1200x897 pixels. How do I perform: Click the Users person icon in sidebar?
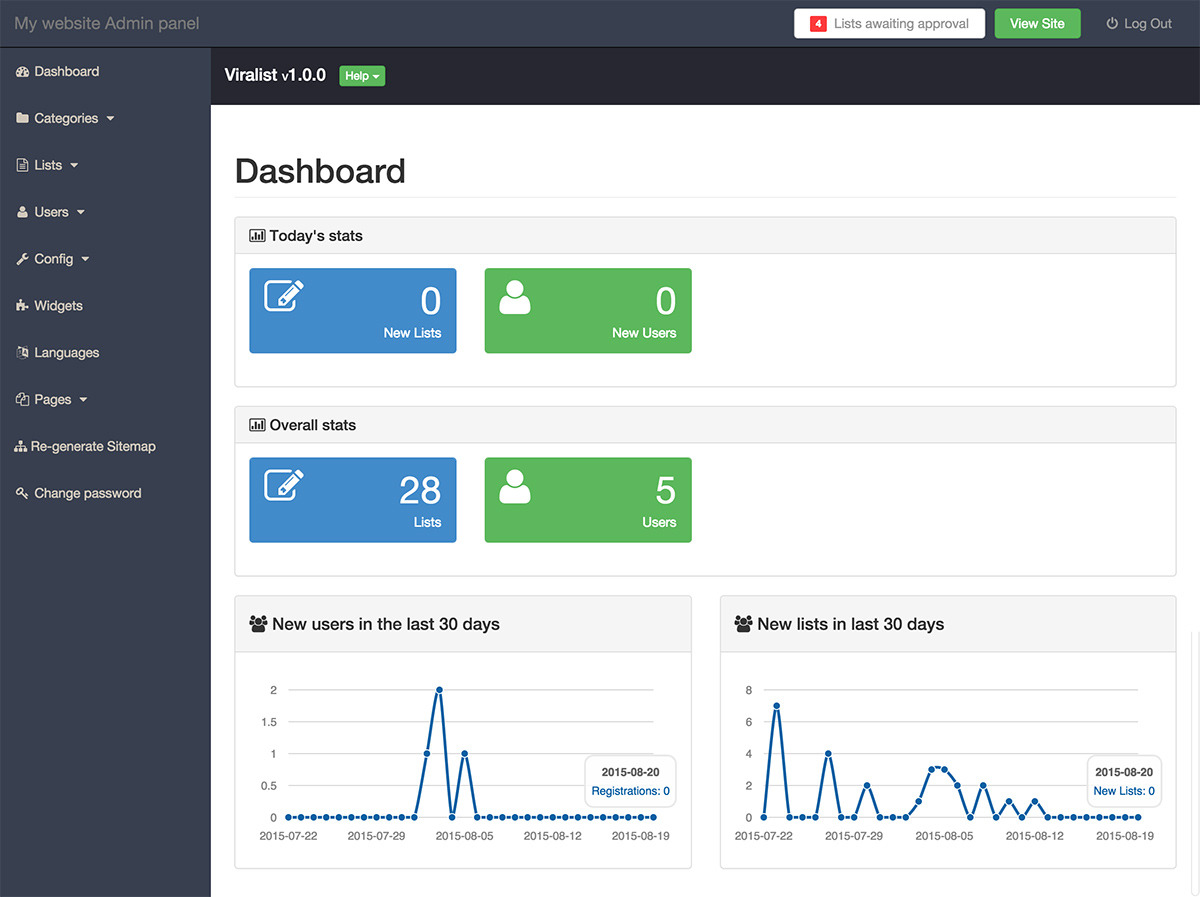pyautogui.click(x=23, y=212)
